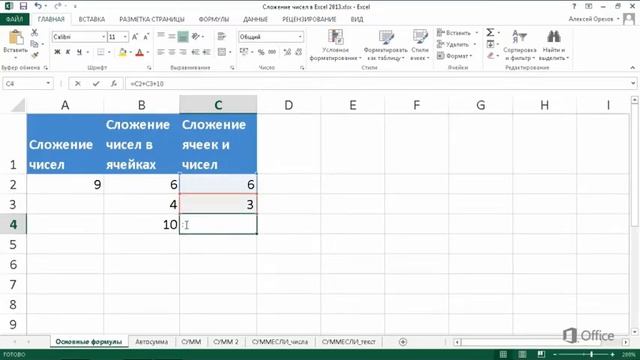Open the Автосумма sheet tab

coord(151,342)
